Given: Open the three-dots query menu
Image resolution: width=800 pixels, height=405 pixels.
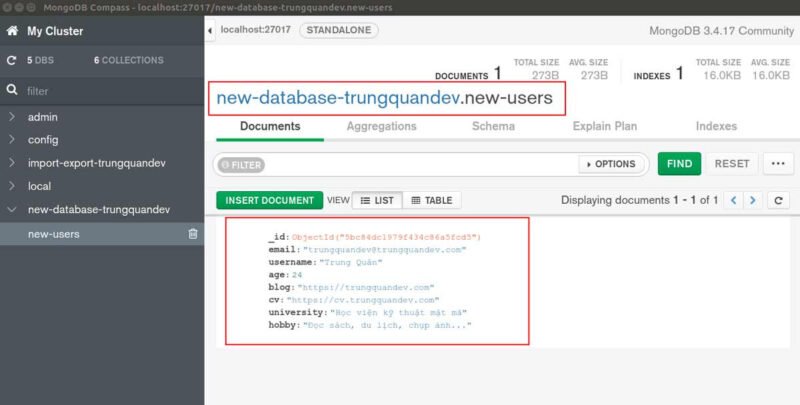Looking at the screenshot, I should [778, 164].
